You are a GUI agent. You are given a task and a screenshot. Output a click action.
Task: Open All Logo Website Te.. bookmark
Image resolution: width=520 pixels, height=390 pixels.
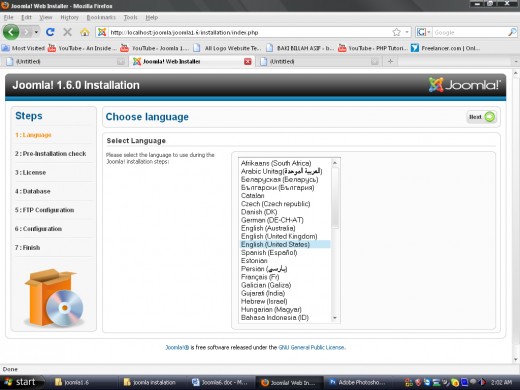(227, 48)
